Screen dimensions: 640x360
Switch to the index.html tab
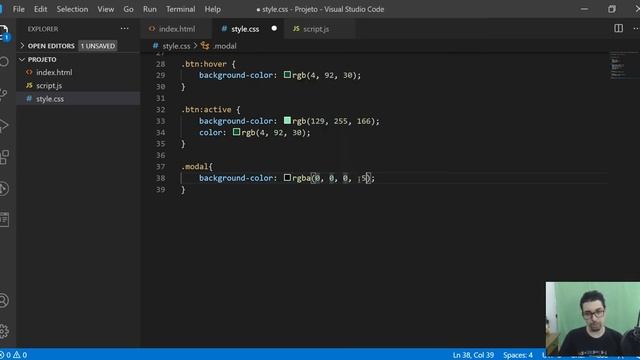click(176, 29)
